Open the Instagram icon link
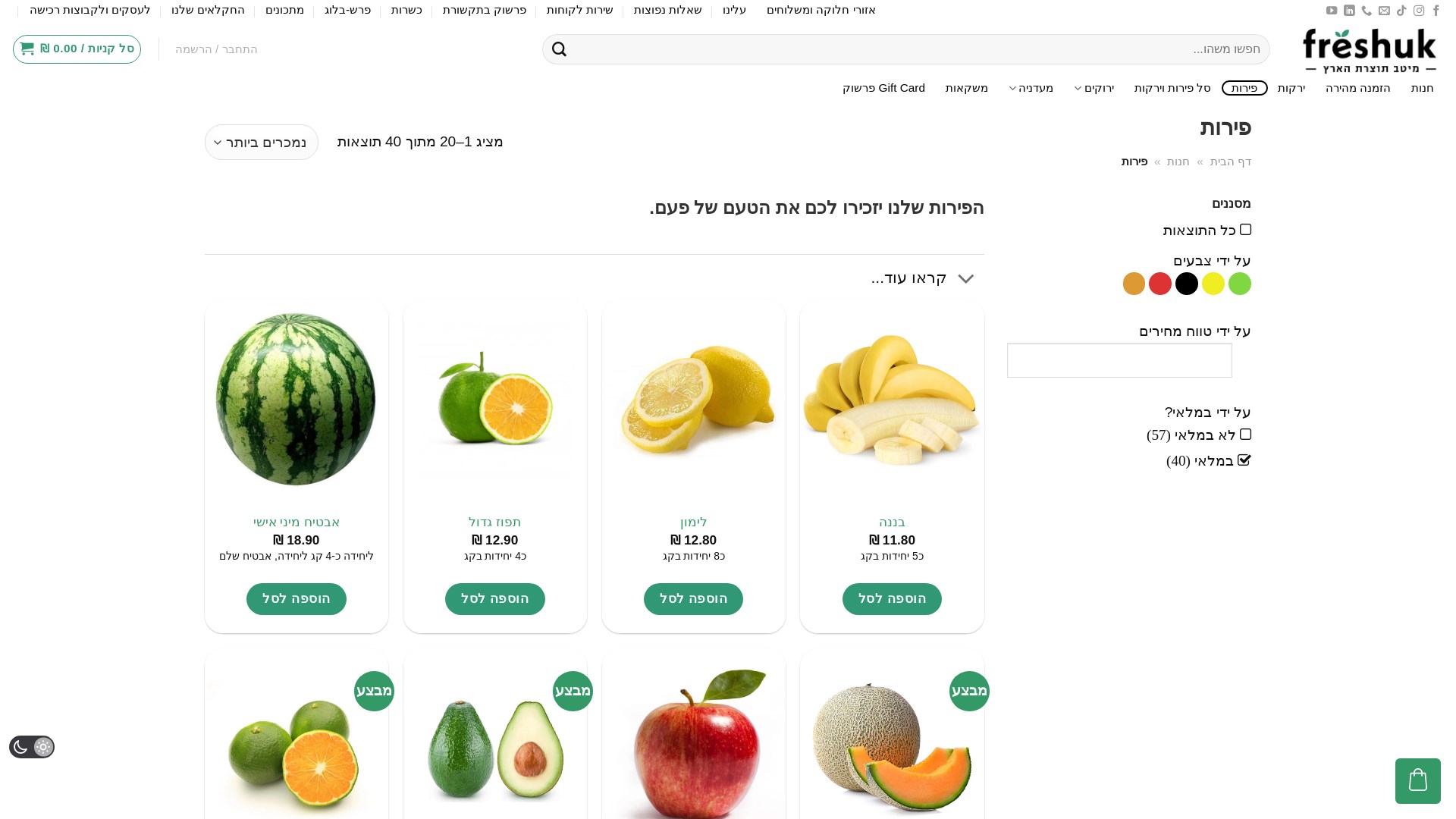This screenshot has width=1456, height=819. 1419,11
